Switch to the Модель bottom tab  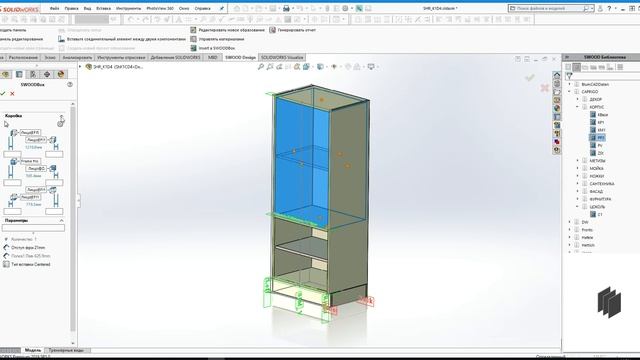click(x=33, y=350)
